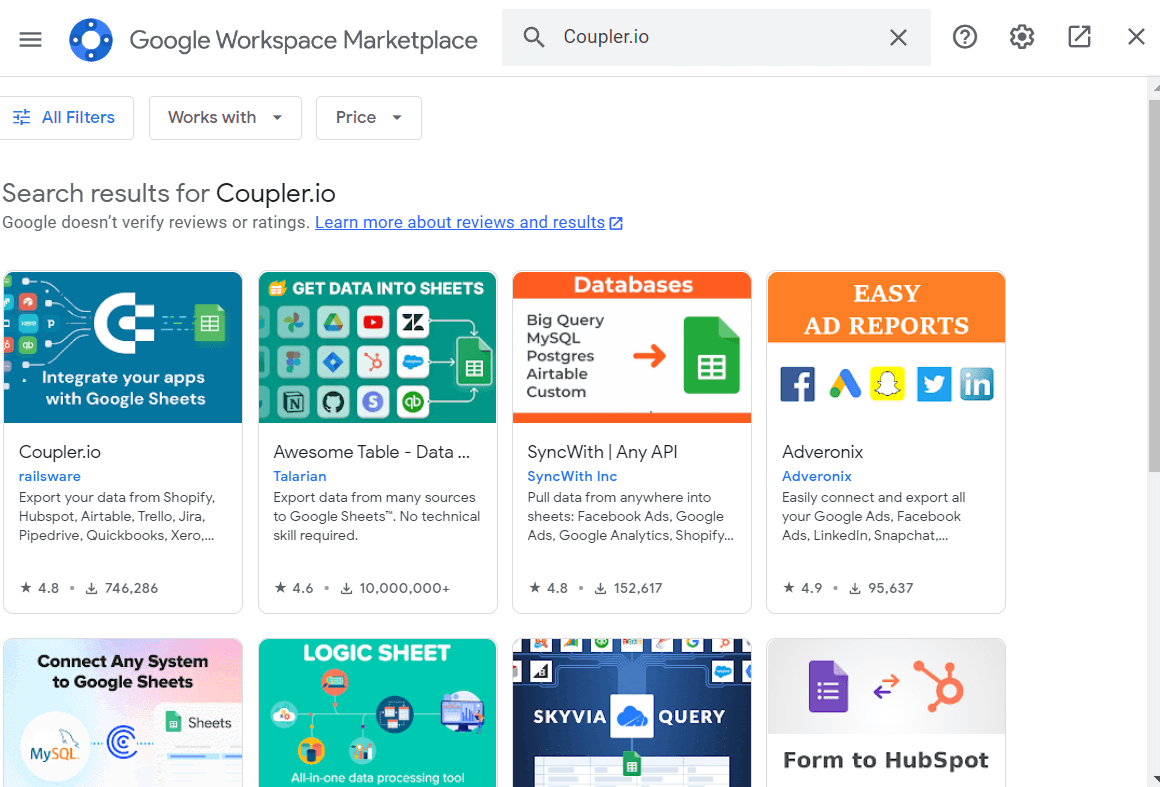The image size is (1160, 787).
Task: Open Marketplace settings via gear icon
Action: coord(1021,36)
